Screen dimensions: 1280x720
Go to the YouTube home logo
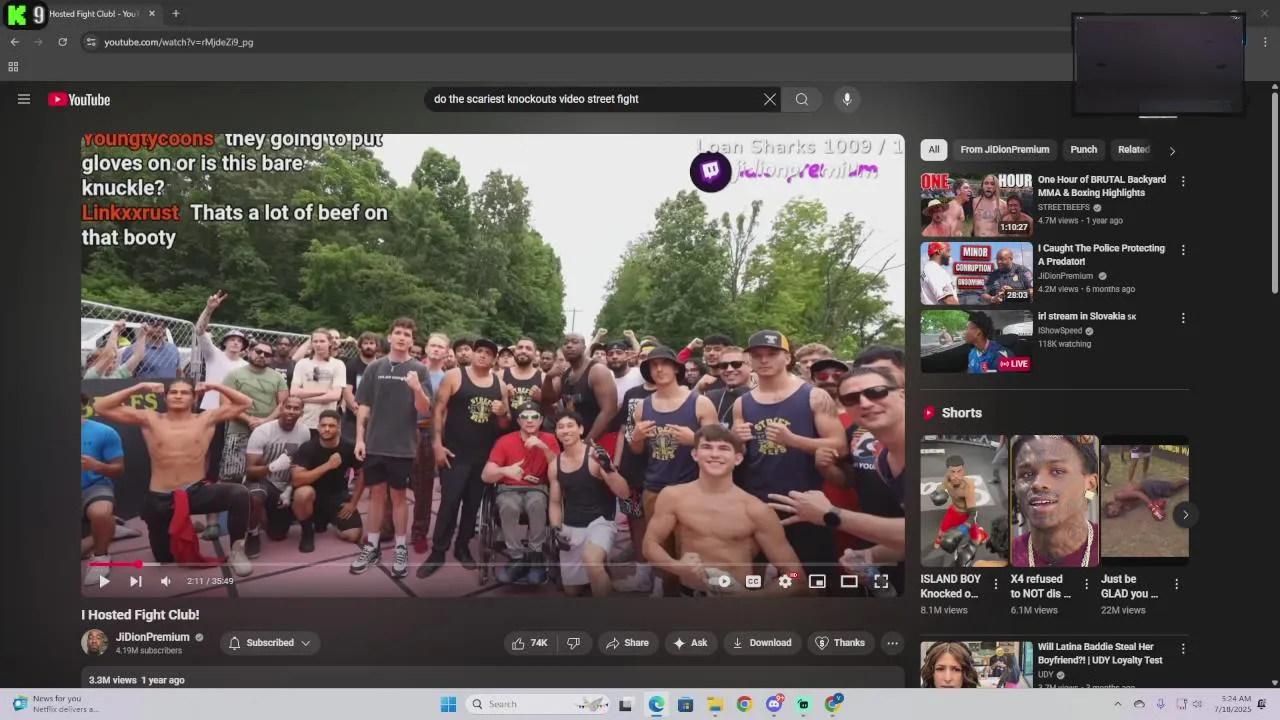(x=79, y=99)
